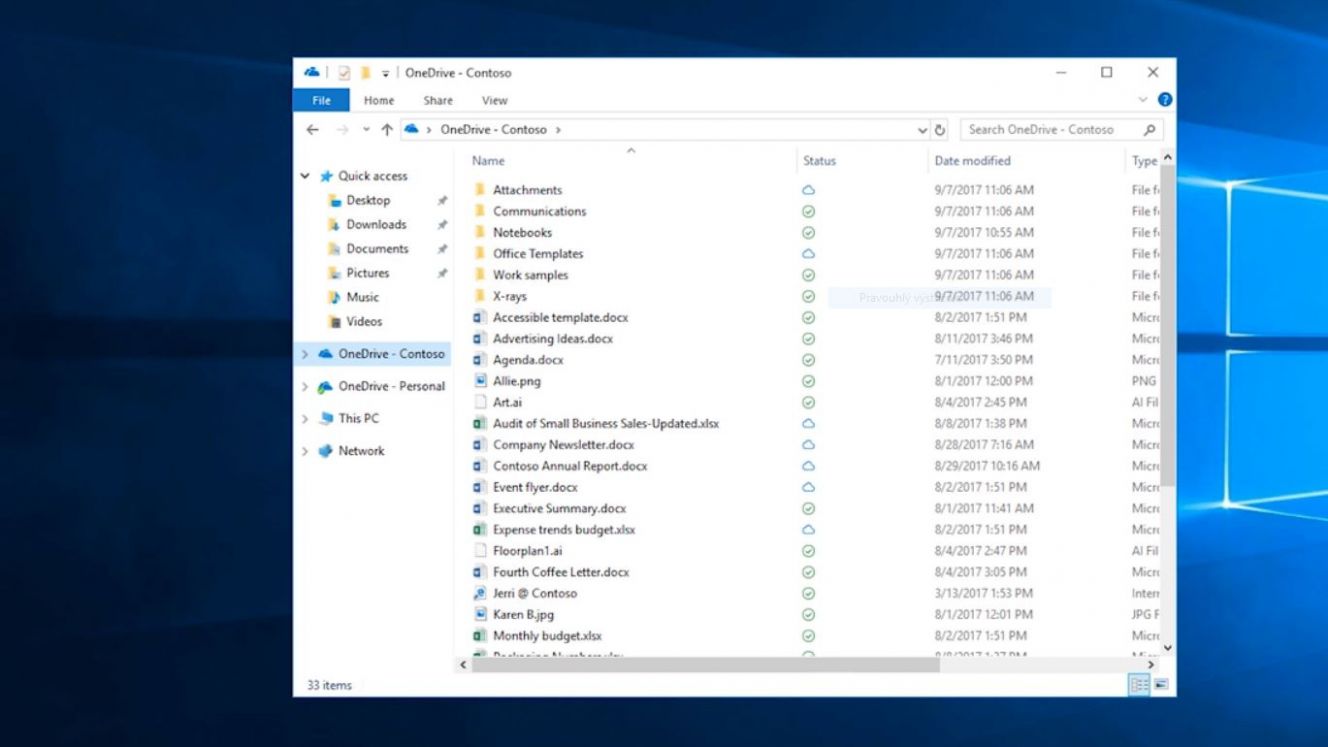Switch to Details view layout button

[x=1139, y=685]
